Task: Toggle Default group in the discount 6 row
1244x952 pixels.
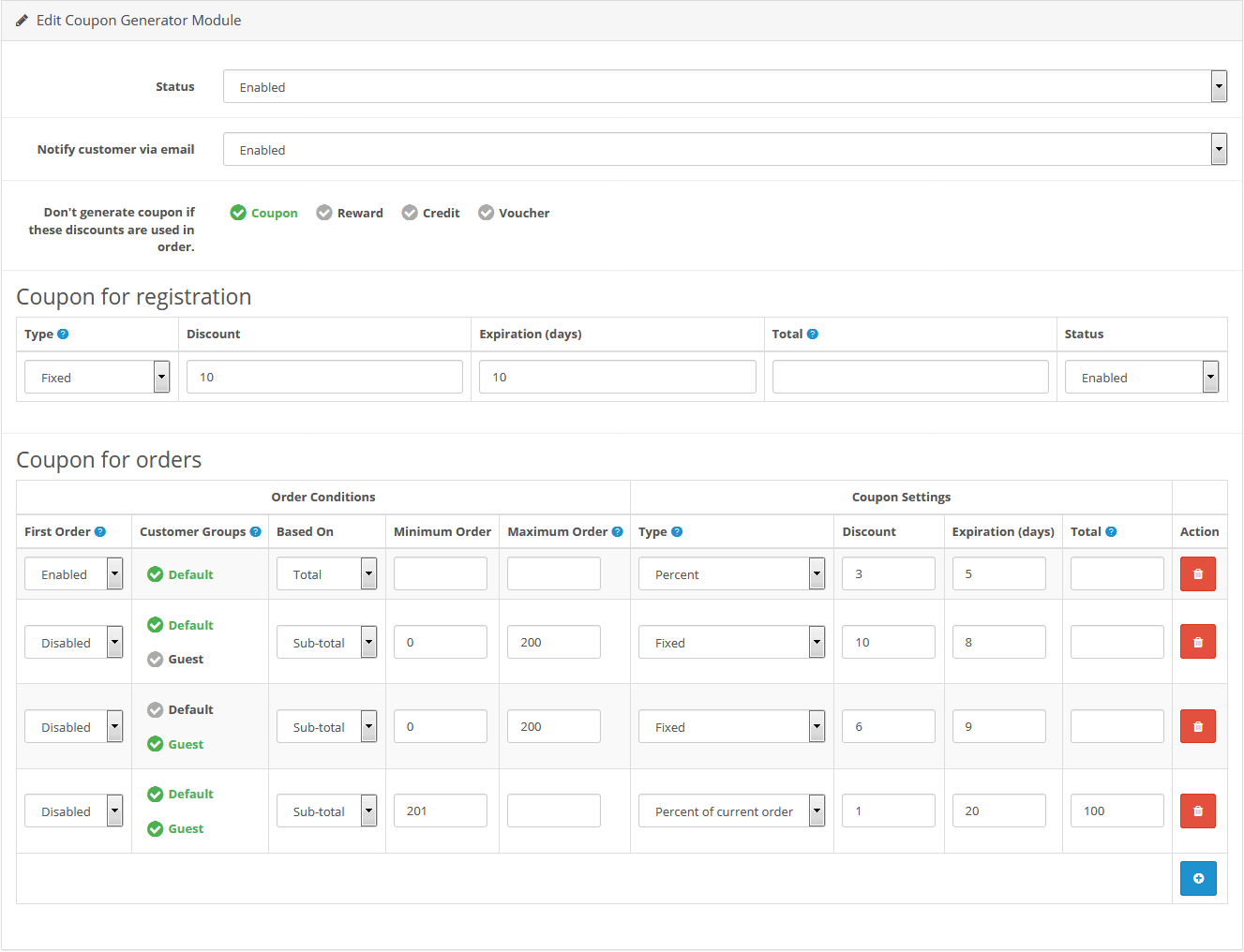Action: (x=156, y=709)
